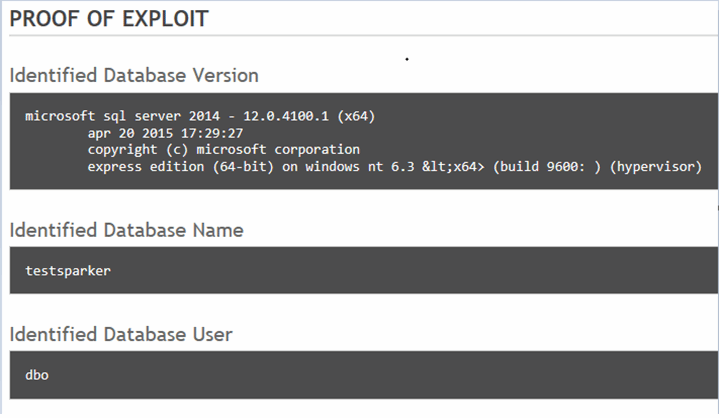Viewport: 720px width, 418px height.
Task: Click the "(64-bit)" text
Action: pyautogui.click(x=241, y=166)
